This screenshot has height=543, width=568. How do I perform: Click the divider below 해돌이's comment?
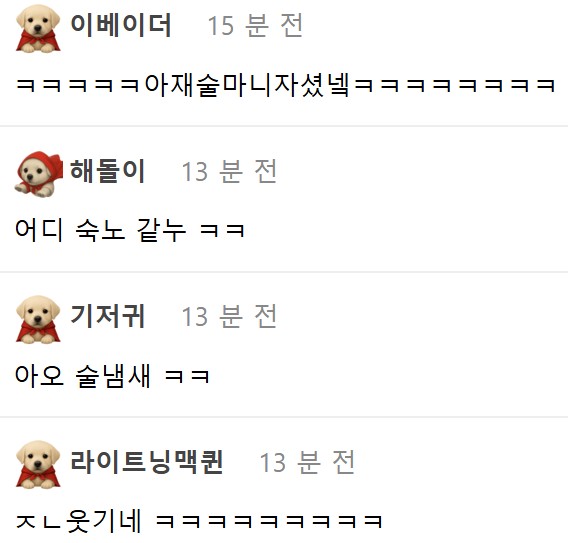(x=284, y=272)
